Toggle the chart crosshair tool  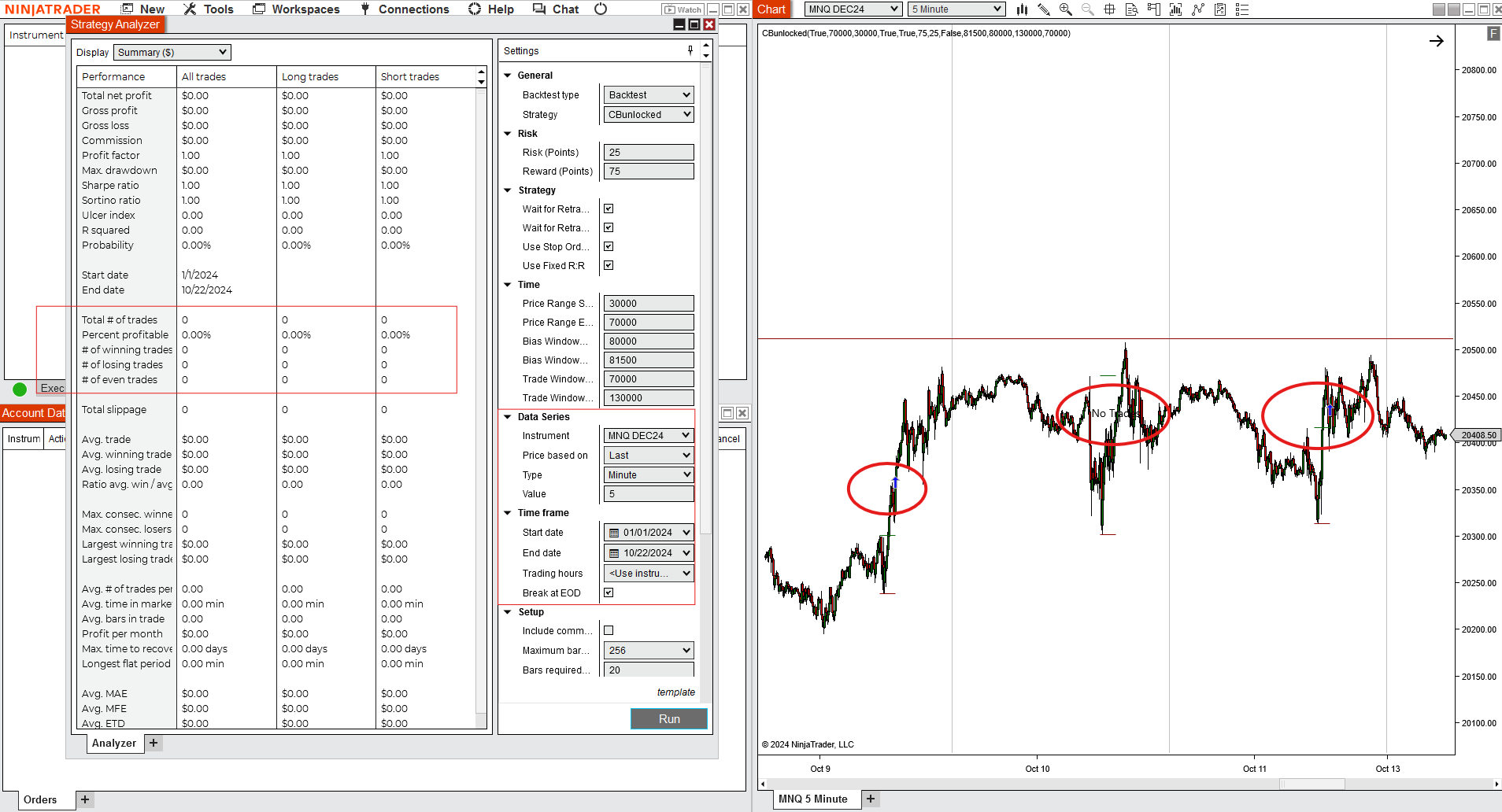click(1110, 9)
